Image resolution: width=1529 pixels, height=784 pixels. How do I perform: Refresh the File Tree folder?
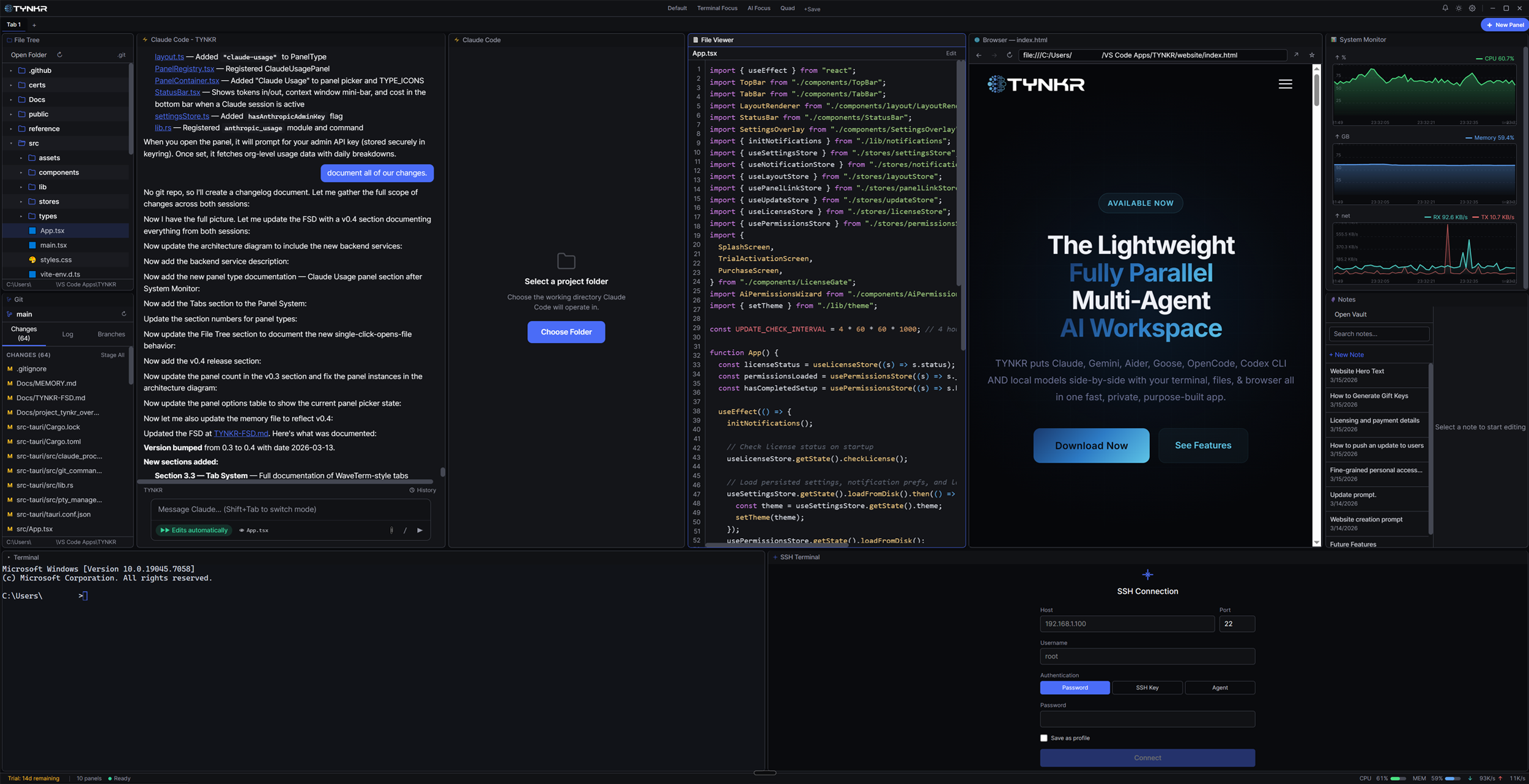pyautogui.click(x=59, y=54)
